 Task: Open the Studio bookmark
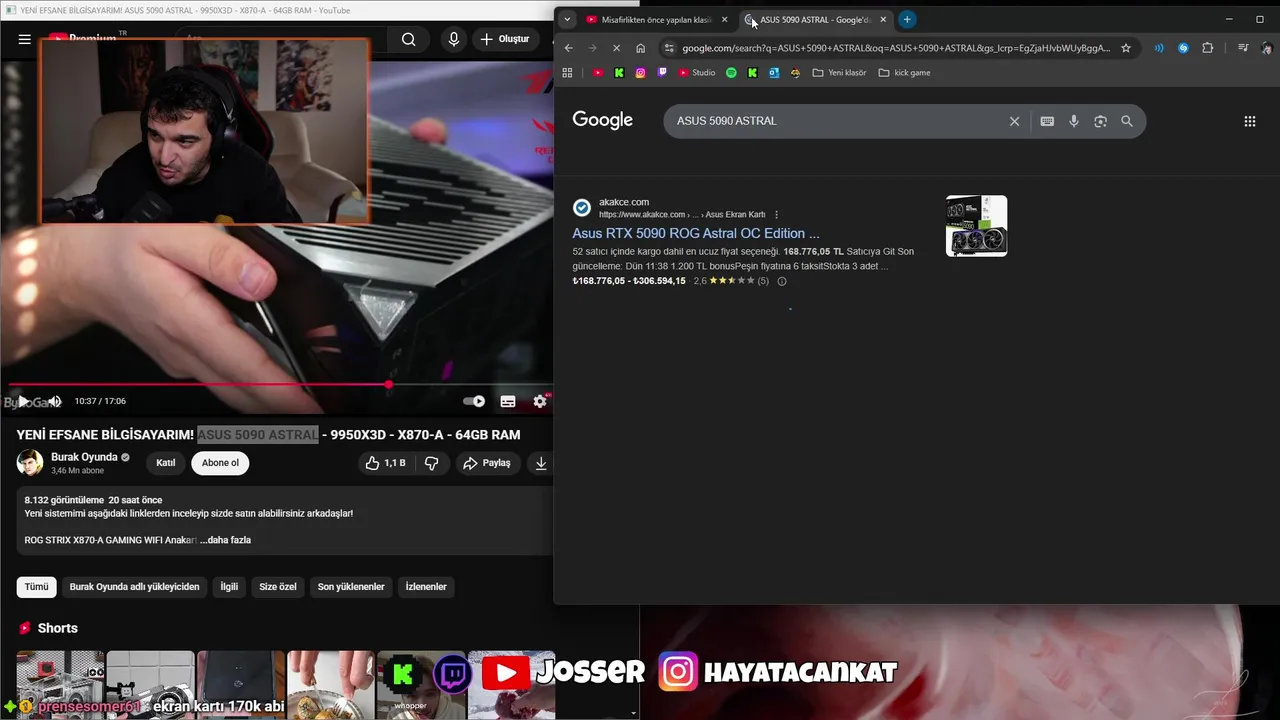(697, 73)
